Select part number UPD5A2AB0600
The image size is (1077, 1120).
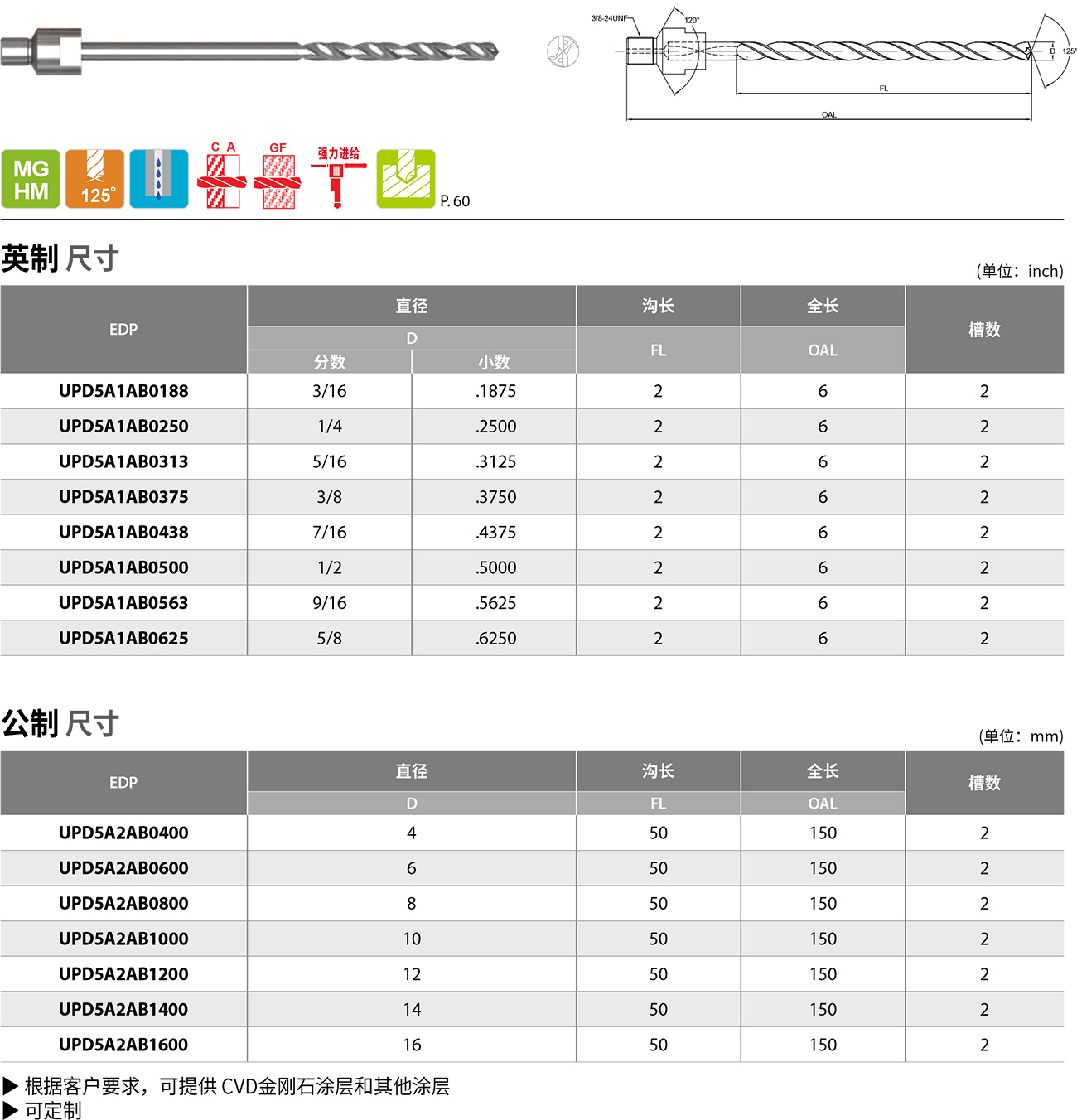(123, 868)
